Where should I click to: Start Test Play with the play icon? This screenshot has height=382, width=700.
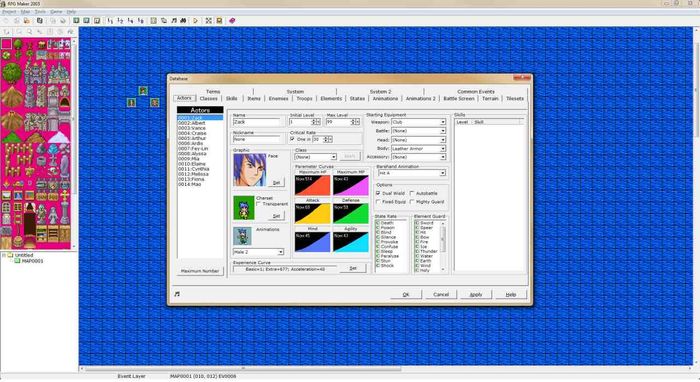click(196, 21)
